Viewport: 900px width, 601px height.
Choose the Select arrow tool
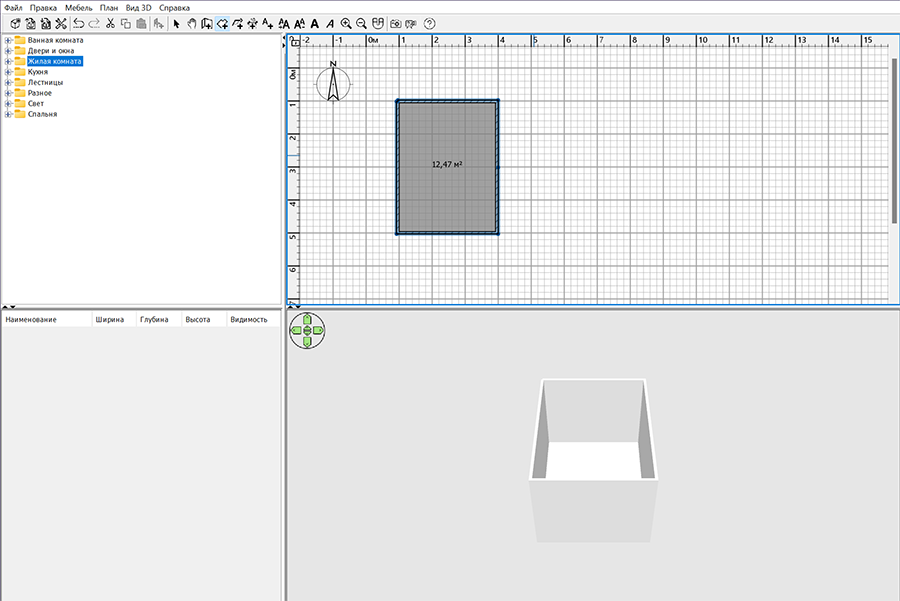(176, 24)
